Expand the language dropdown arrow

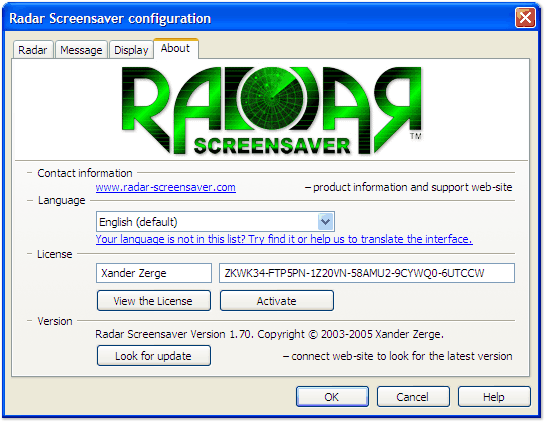325,221
